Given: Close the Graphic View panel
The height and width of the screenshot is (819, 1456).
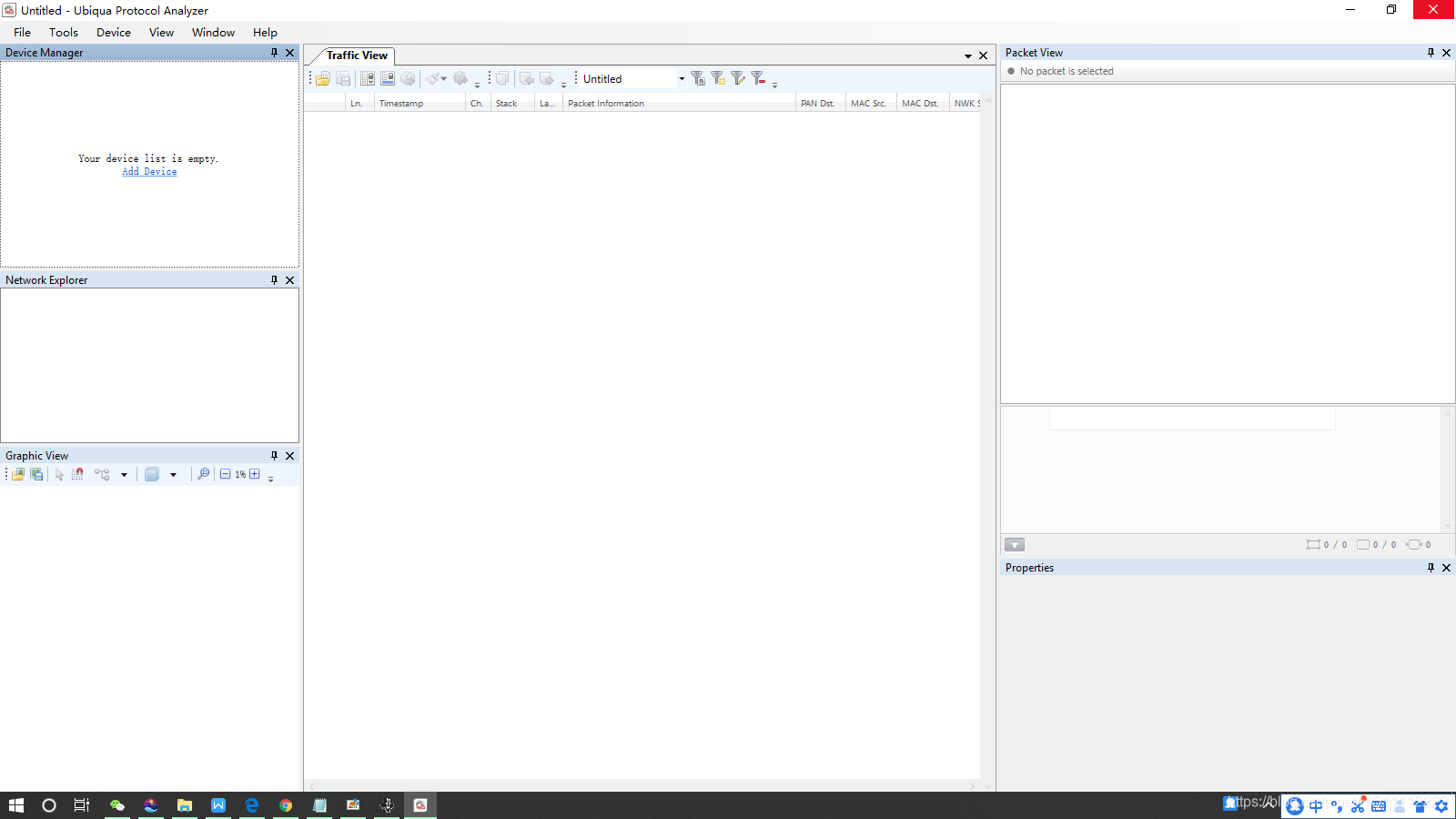Looking at the screenshot, I should tap(290, 456).
